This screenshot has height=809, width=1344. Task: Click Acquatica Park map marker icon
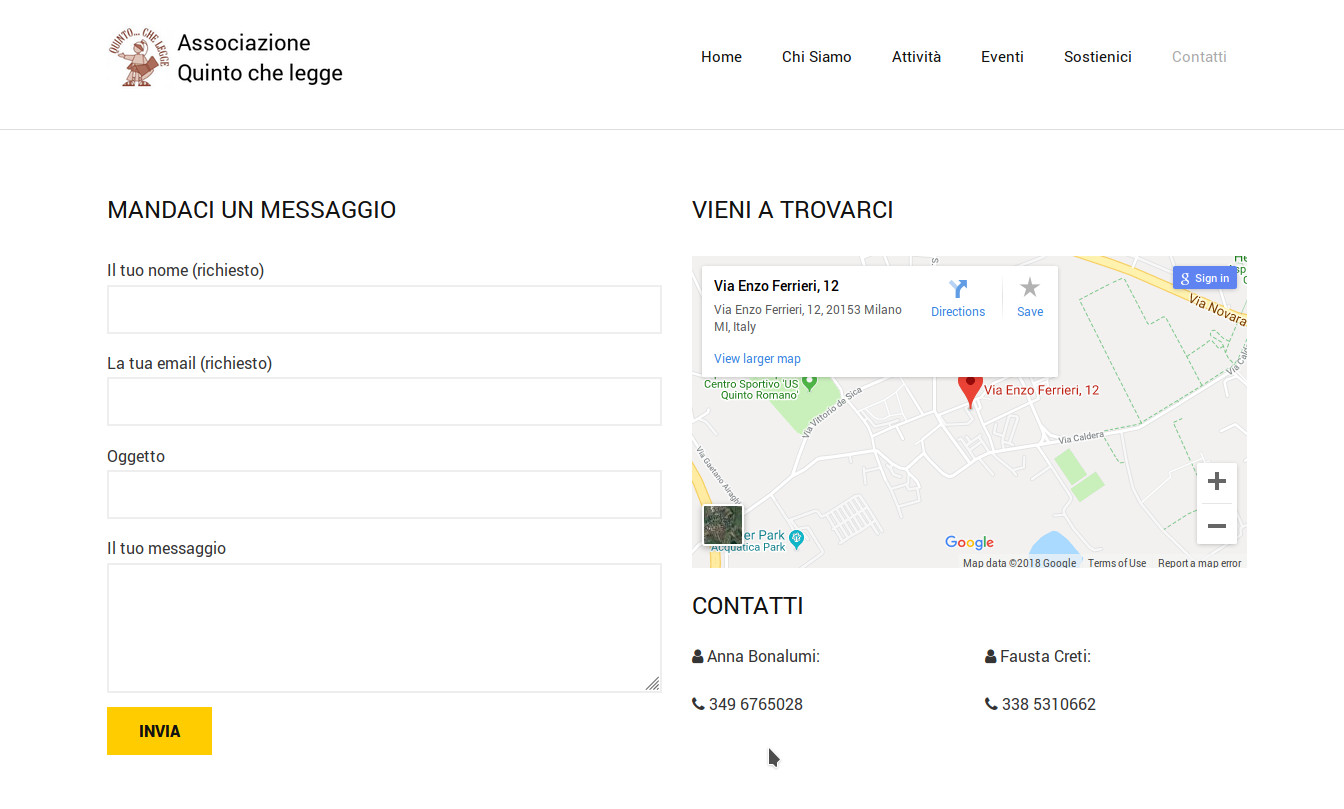pos(797,539)
